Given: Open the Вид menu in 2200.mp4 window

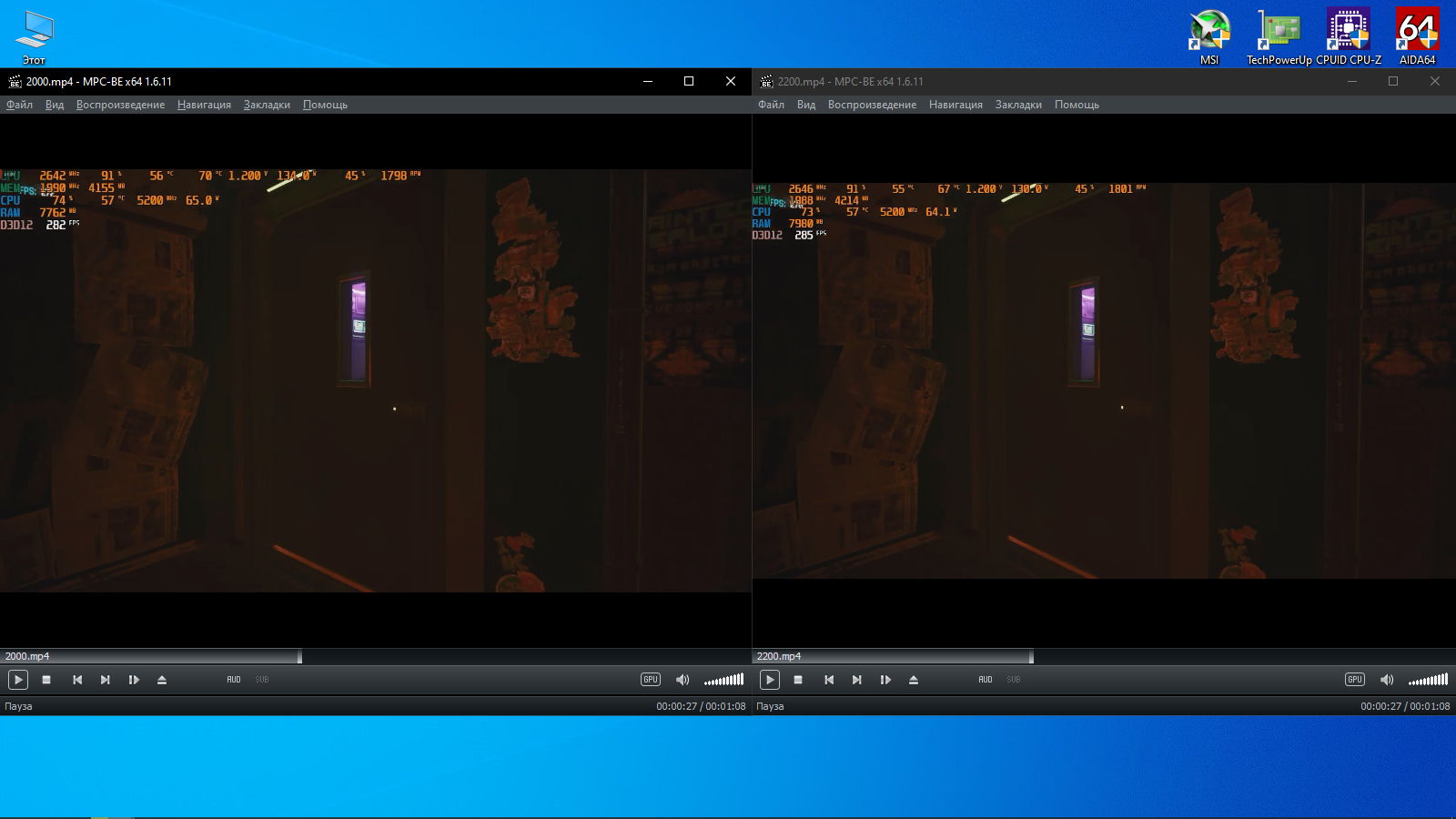Looking at the screenshot, I should tap(806, 105).
